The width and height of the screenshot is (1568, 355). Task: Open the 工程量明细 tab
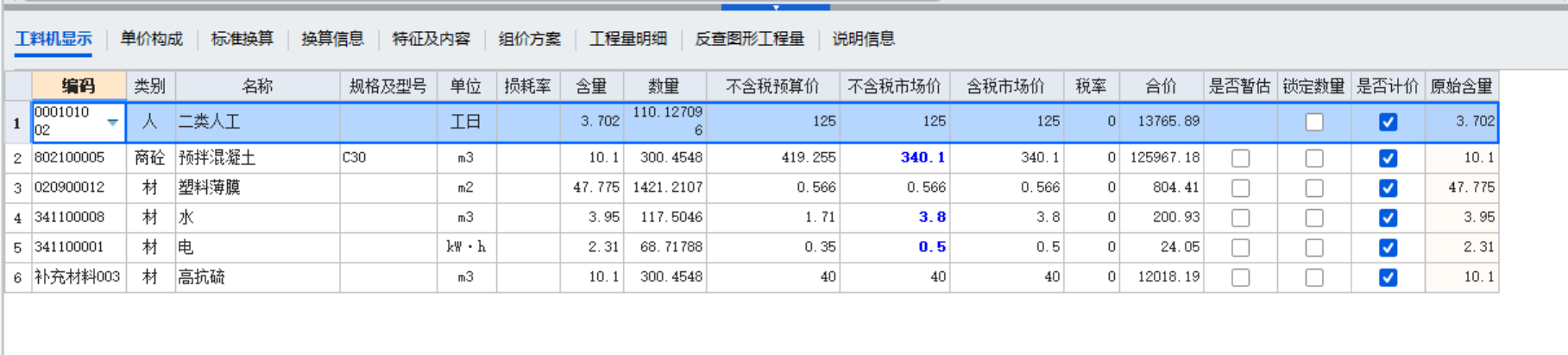point(628,39)
